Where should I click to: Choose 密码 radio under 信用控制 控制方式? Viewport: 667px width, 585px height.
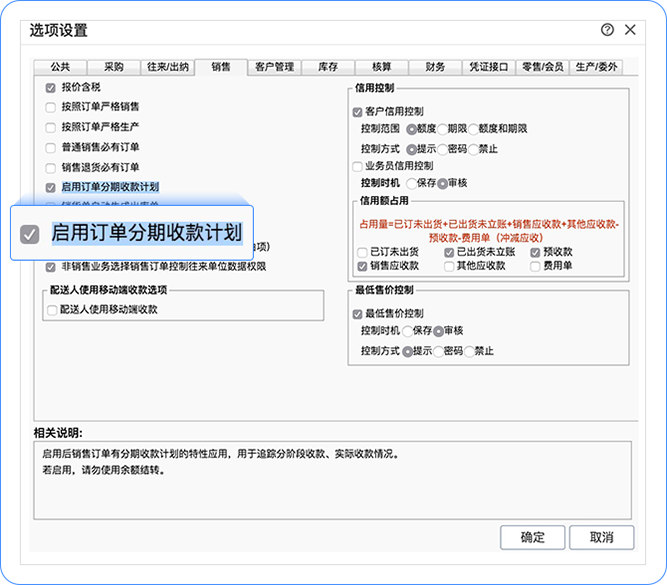[442, 149]
